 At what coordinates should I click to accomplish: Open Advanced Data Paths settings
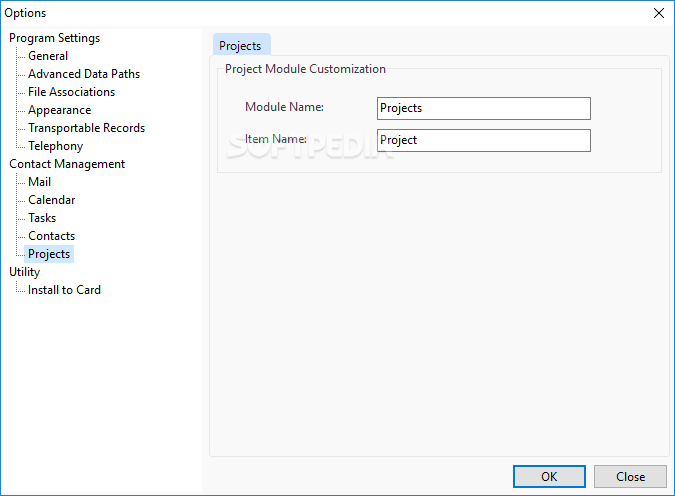[x=84, y=74]
